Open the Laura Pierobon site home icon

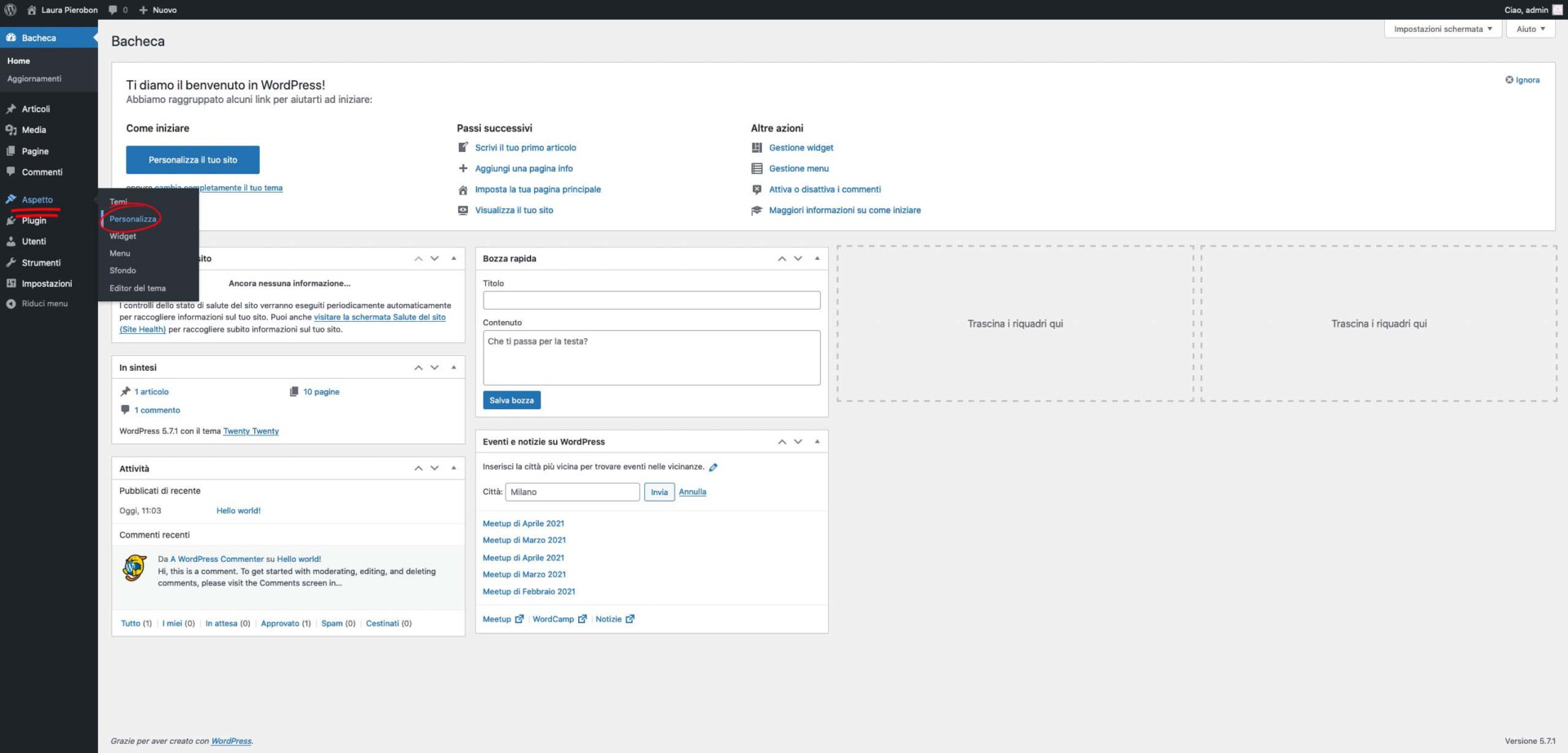[32, 10]
